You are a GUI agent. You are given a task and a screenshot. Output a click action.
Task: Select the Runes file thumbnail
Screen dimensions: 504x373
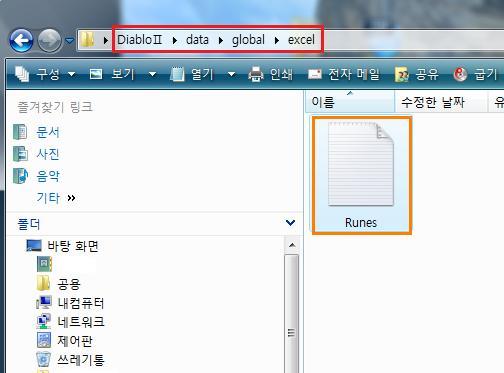[361, 175]
